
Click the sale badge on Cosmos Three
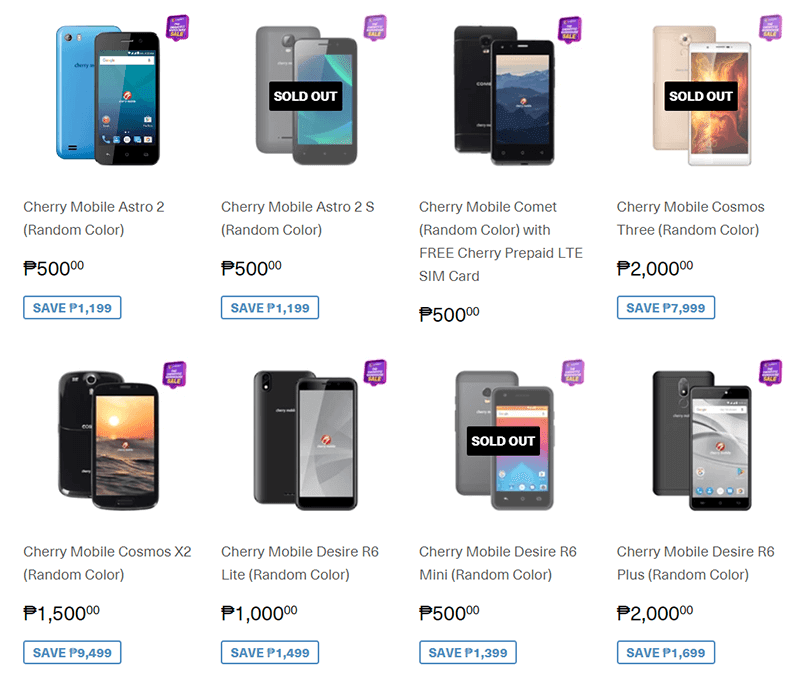click(x=770, y=27)
